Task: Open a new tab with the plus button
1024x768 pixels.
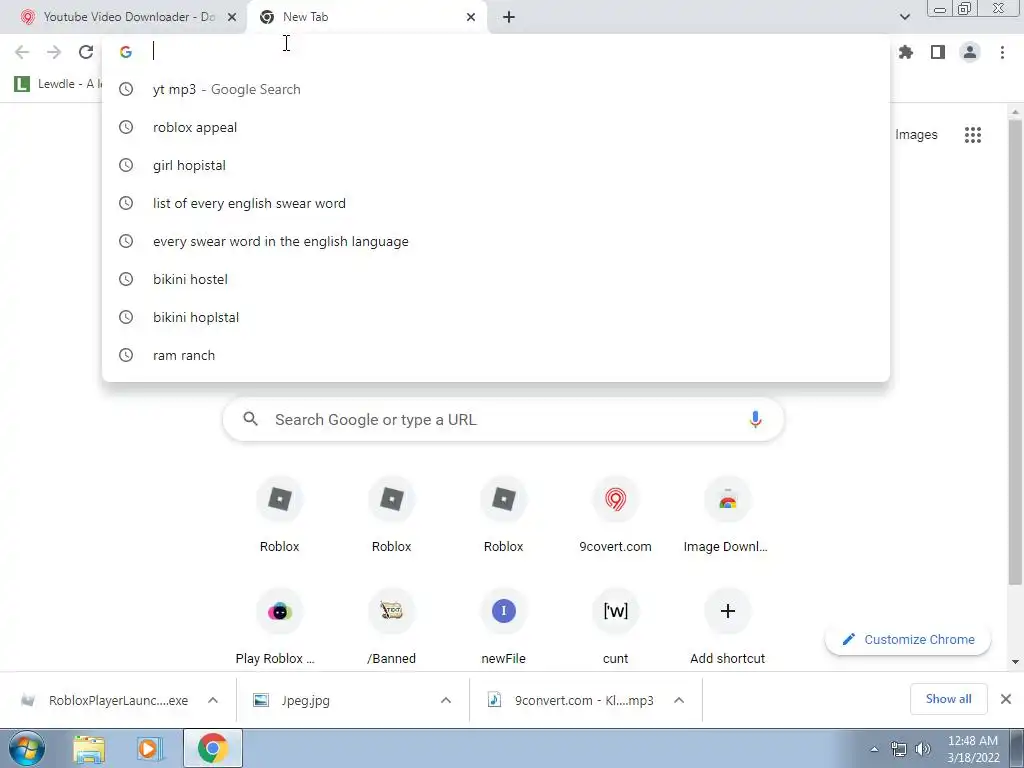Action: tap(509, 17)
